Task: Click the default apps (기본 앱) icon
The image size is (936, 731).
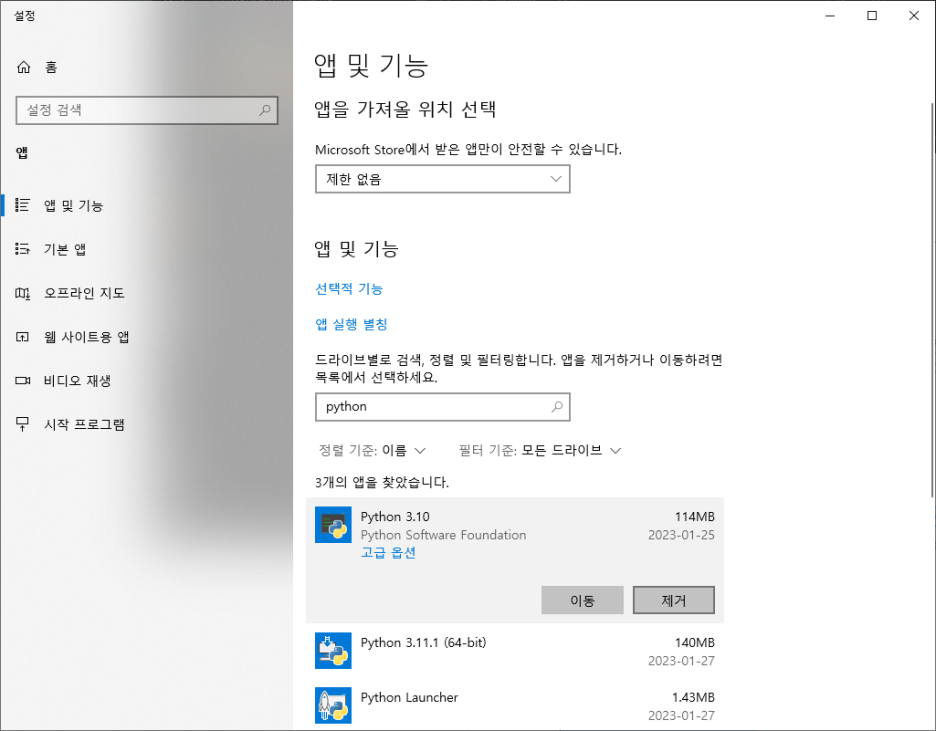Action: 22,249
